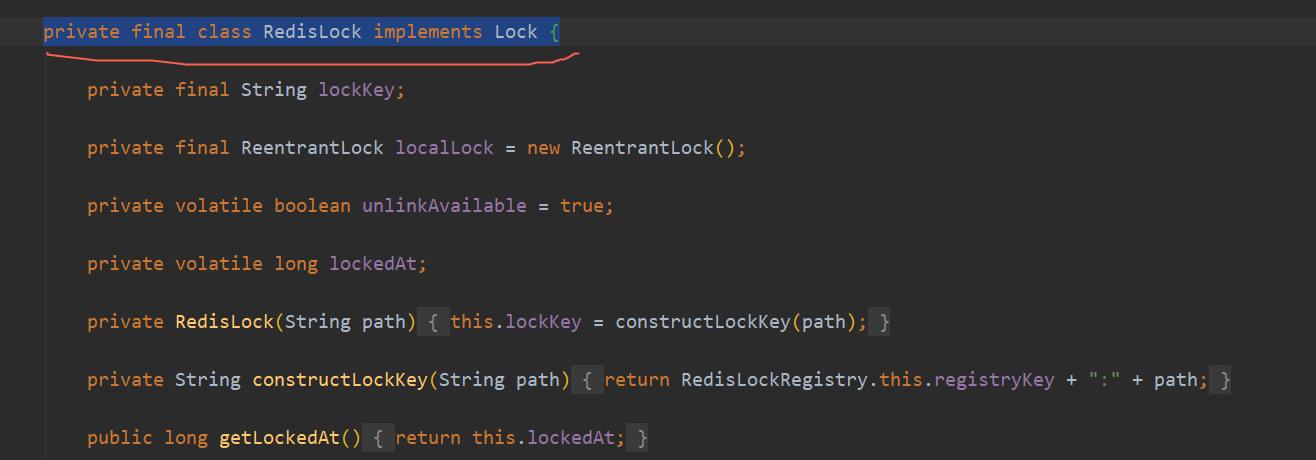Click the localLock field name
Image resolution: width=1316 pixels, height=460 pixels.
(444, 148)
